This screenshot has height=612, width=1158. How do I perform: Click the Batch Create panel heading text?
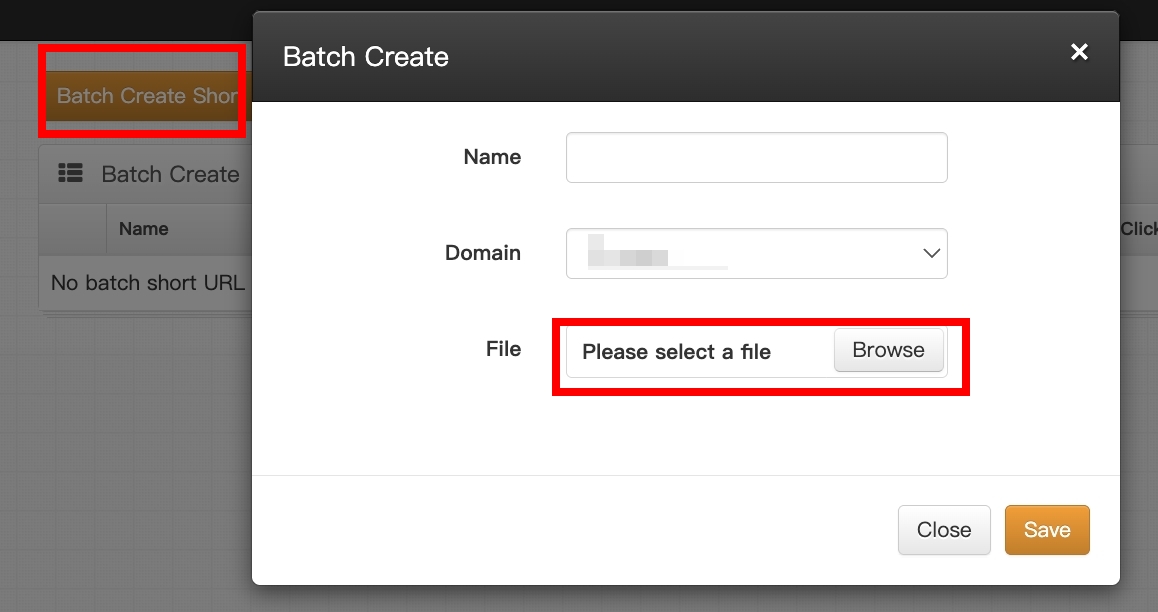[170, 174]
